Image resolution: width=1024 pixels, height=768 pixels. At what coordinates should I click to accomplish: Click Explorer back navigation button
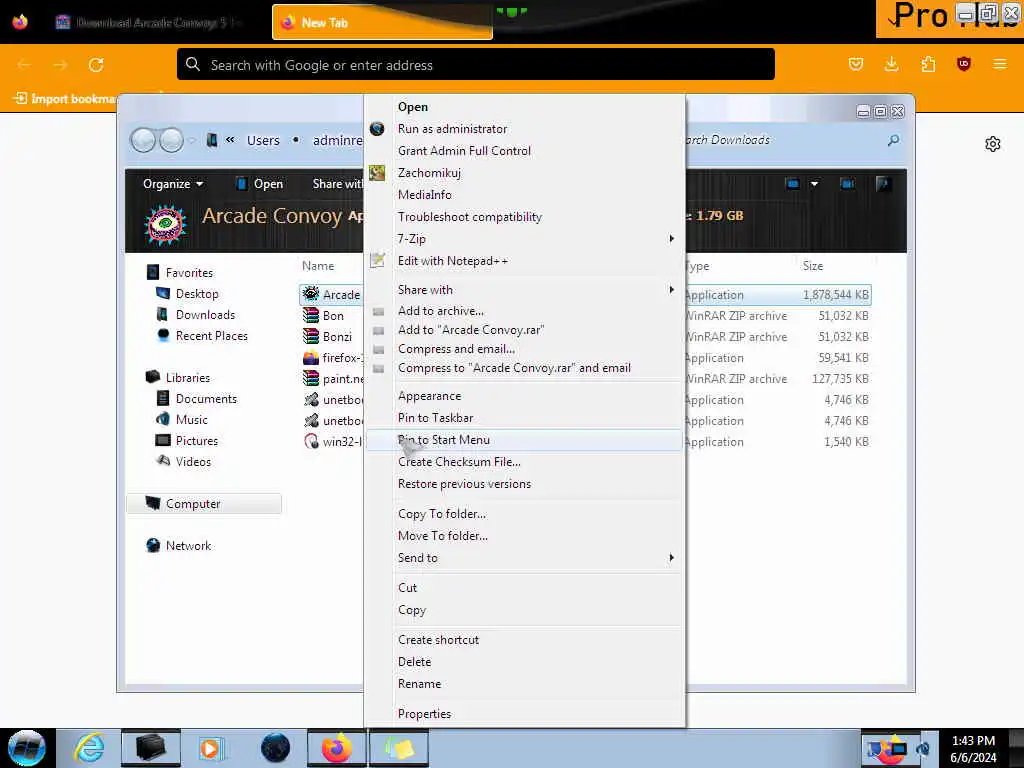click(143, 140)
